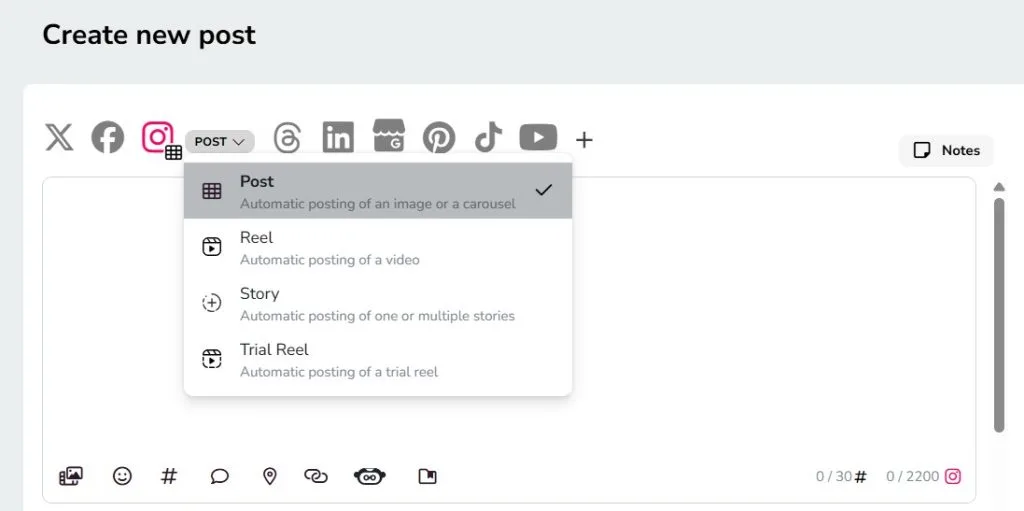Click the 0 / 30 hashtag counter
Viewport: 1024px width, 511px height.
(841, 476)
